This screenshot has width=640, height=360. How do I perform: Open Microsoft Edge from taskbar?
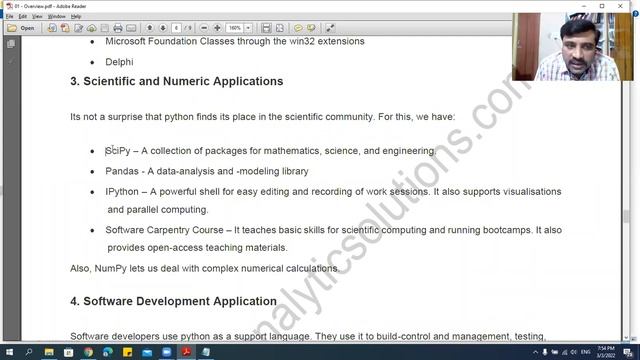pos(108,352)
